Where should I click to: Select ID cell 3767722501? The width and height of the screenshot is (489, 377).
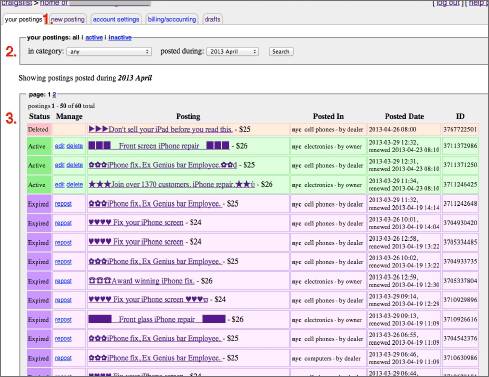pos(460,129)
